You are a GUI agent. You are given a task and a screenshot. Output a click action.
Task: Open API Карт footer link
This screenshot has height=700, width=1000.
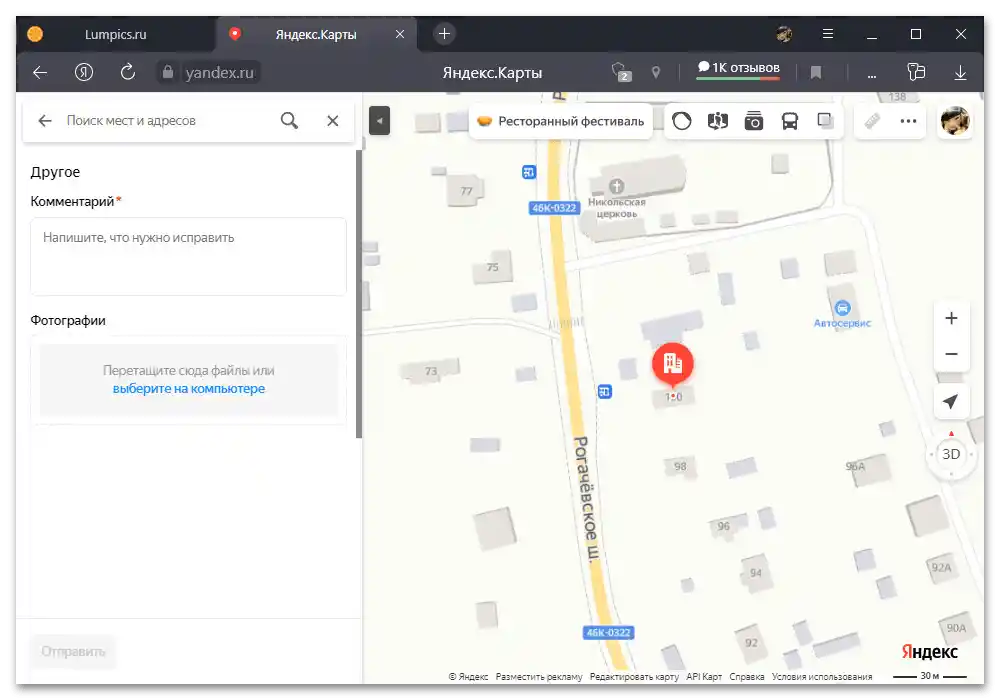(x=704, y=676)
